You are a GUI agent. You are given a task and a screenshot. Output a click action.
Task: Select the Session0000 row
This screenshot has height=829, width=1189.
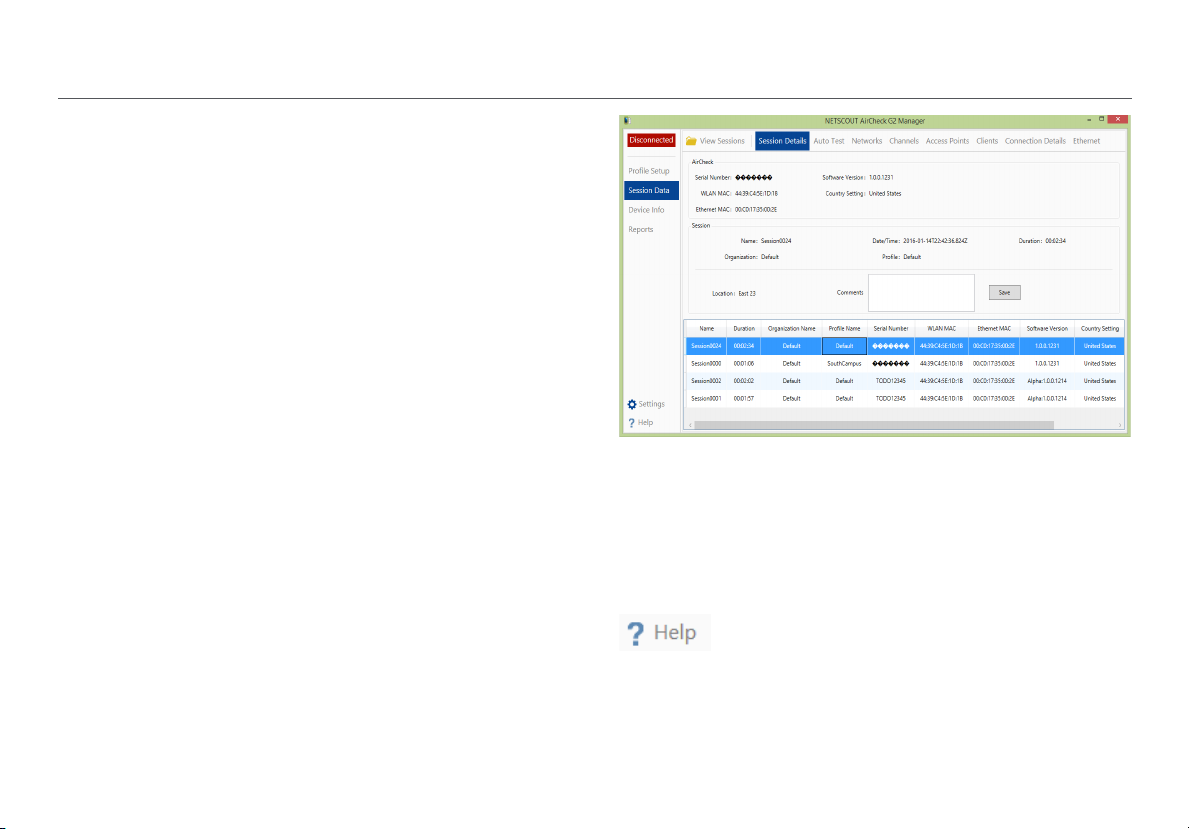click(905, 364)
